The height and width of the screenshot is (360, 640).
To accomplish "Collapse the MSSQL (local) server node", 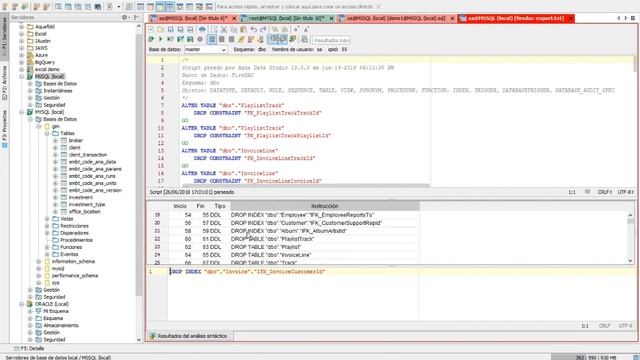I will [x=22, y=76].
